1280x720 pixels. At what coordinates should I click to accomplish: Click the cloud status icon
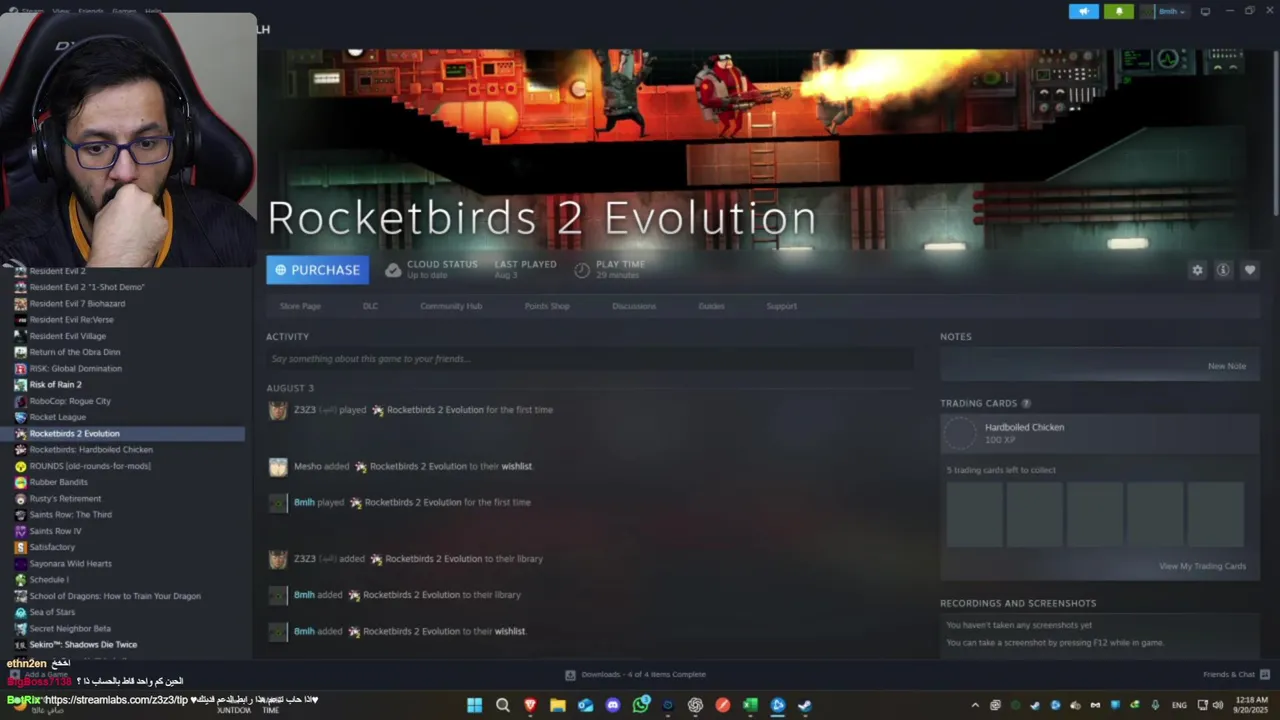tap(393, 270)
